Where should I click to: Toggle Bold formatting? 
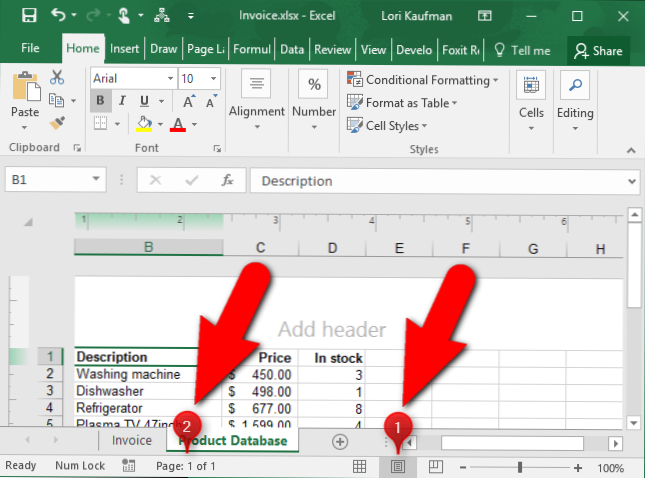pos(100,100)
